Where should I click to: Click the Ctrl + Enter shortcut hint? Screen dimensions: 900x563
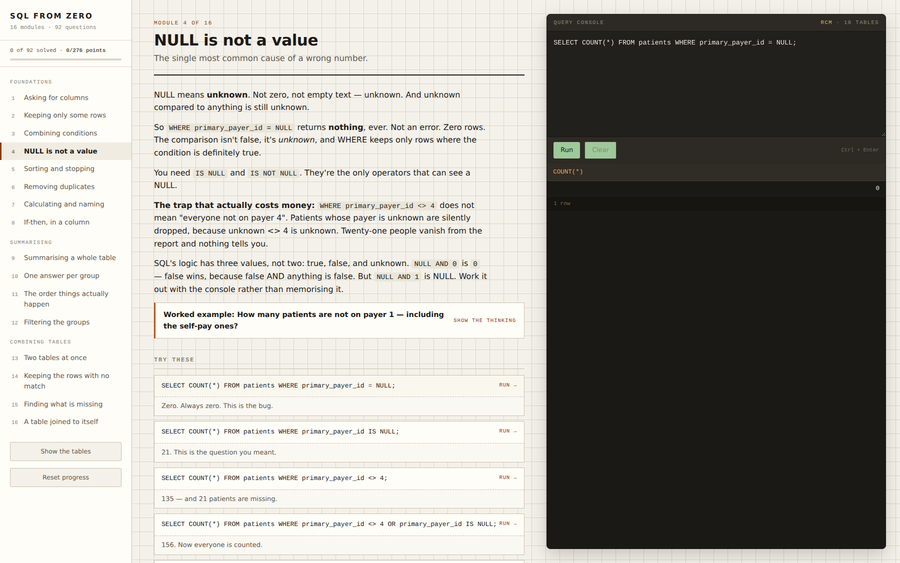click(x=860, y=150)
